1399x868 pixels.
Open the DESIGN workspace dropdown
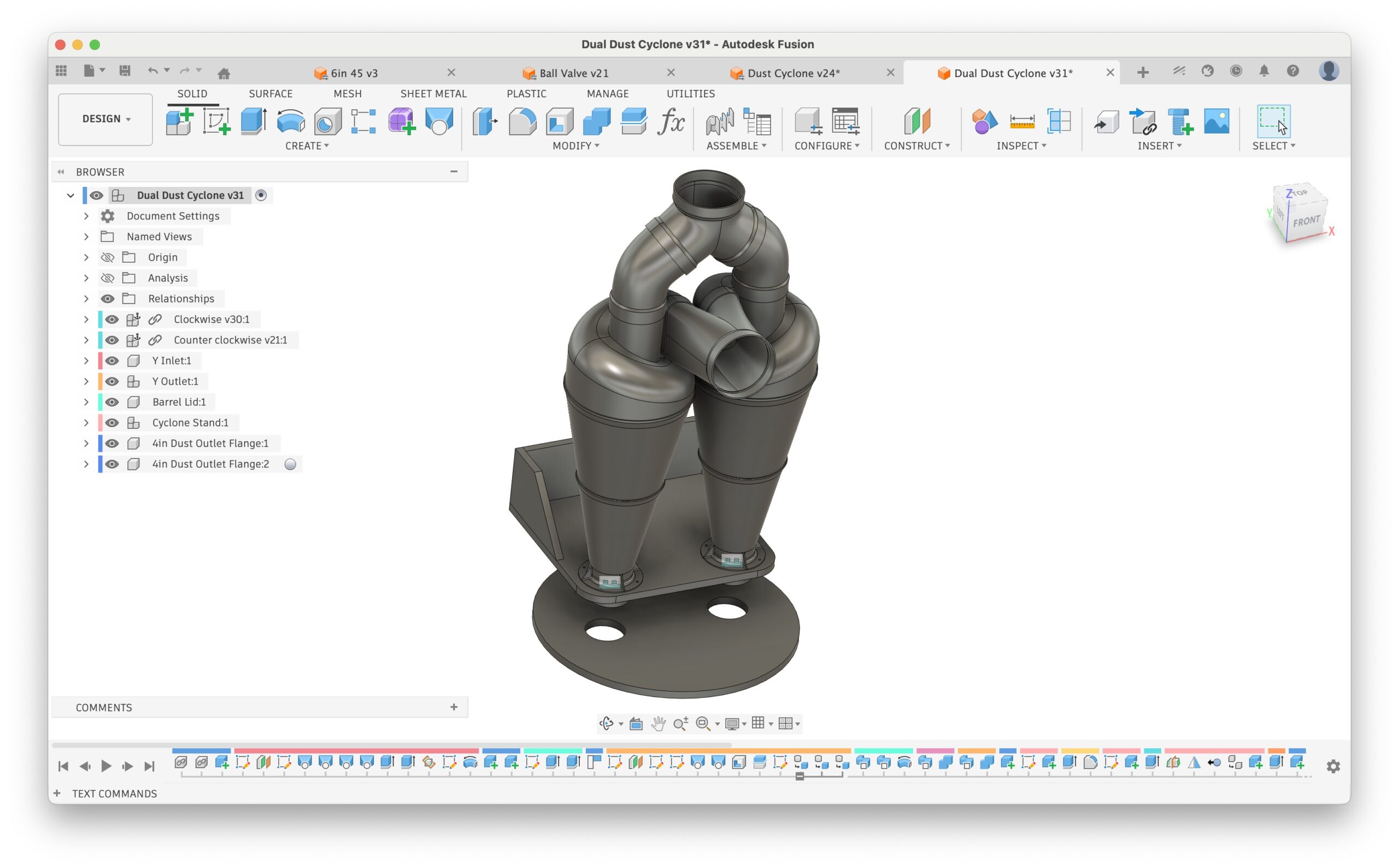click(105, 119)
